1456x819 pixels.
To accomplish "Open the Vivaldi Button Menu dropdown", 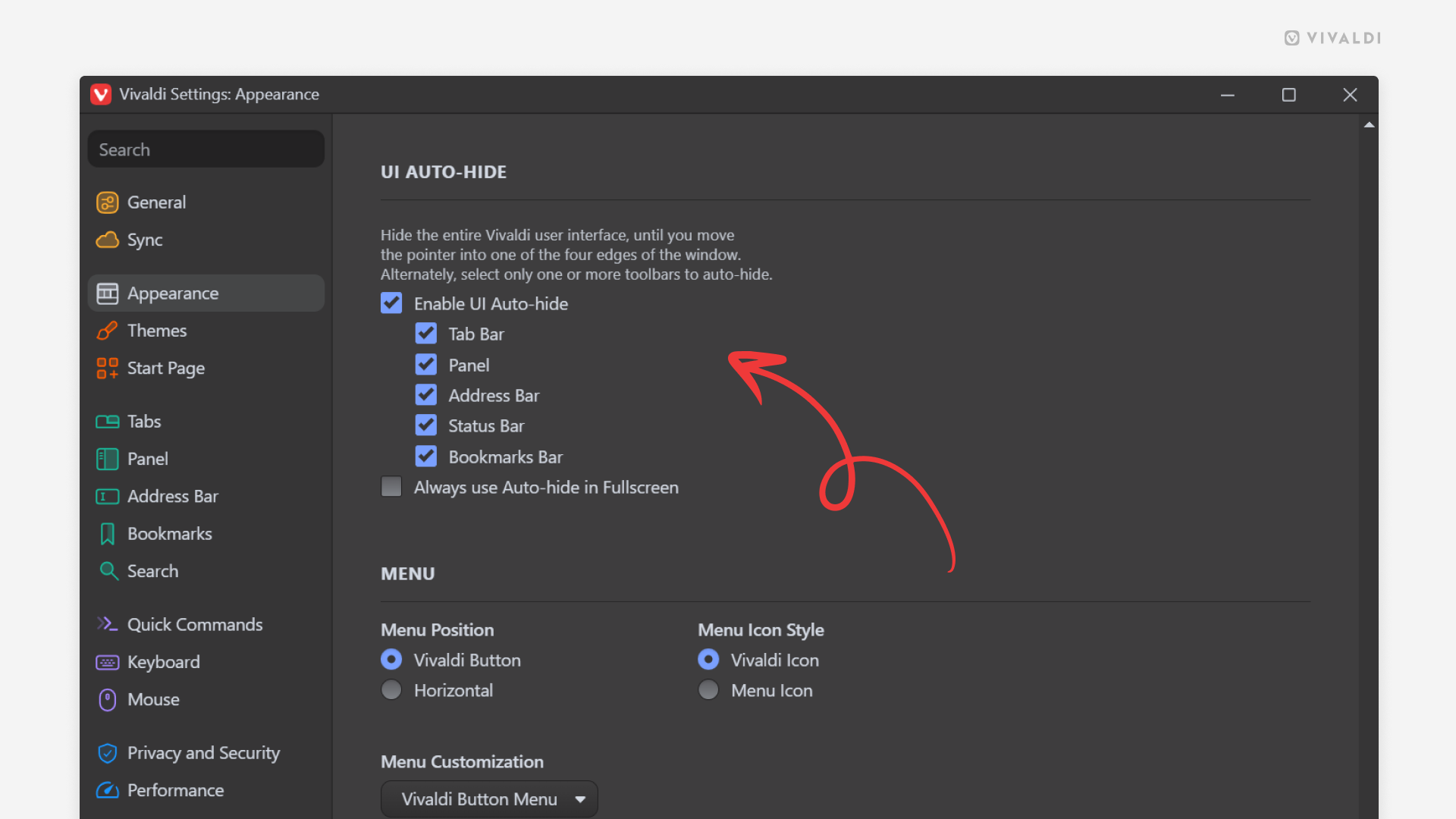I will click(x=489, y=799).
